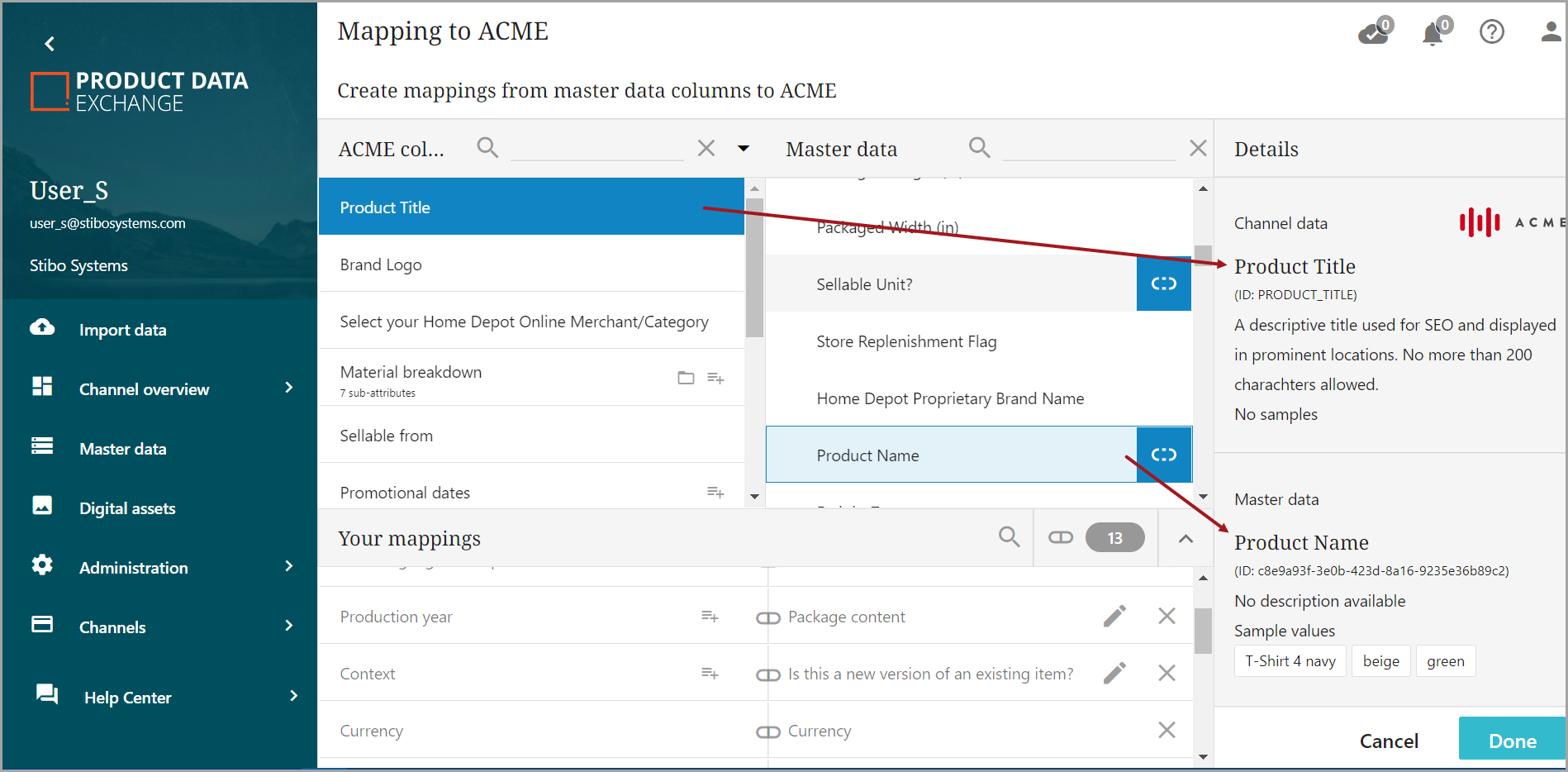Click the user profile icon
This screenshot has height=772, width=1568.
pos(1550,32)
